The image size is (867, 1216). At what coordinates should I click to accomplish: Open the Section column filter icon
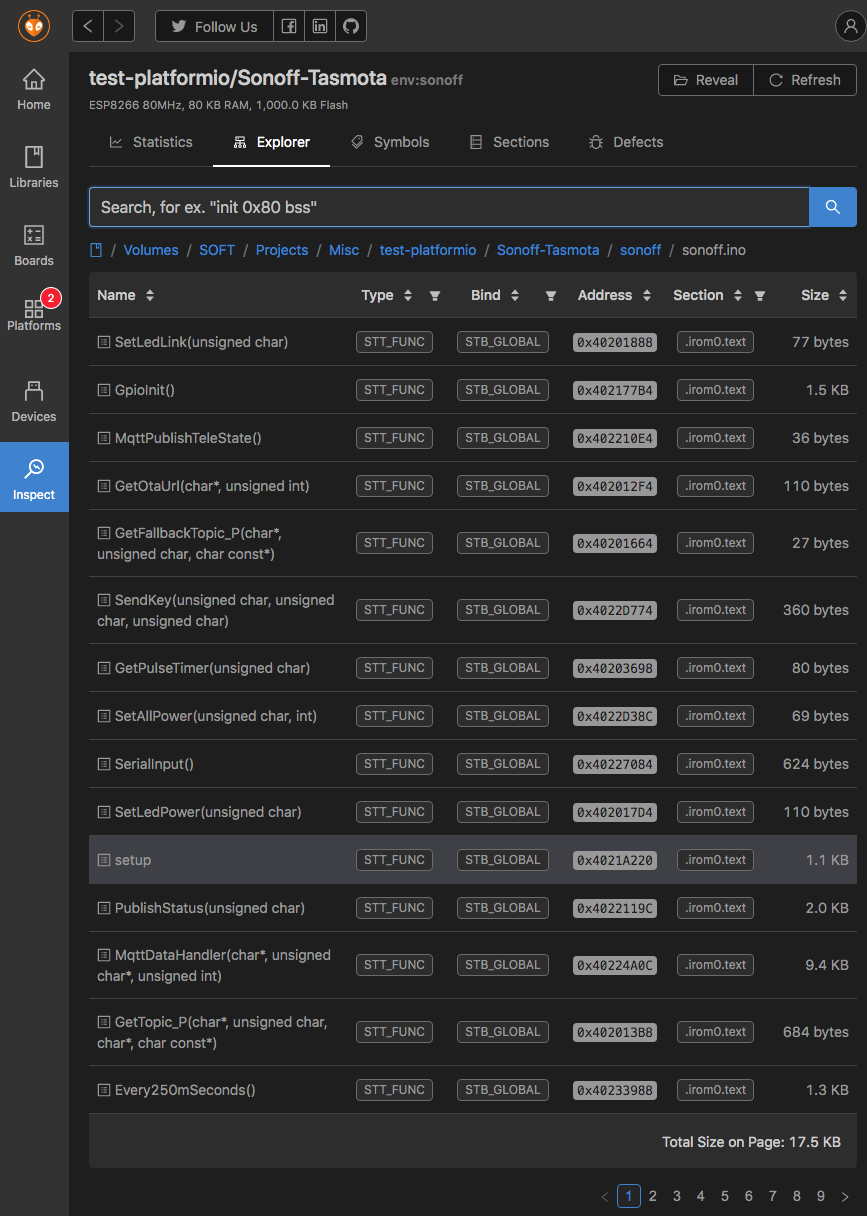coord(760,296)
